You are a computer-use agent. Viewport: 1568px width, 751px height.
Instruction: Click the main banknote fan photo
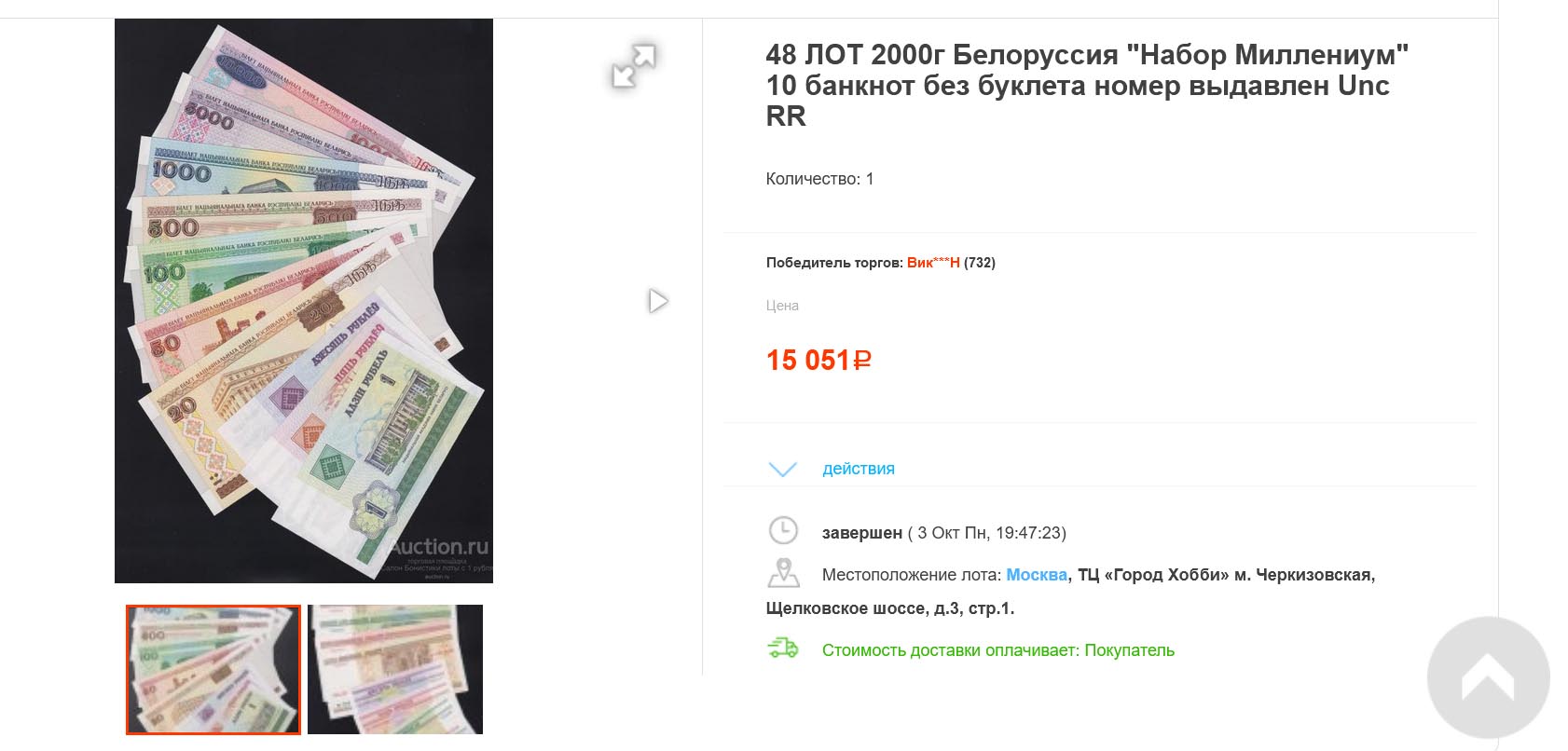tap(304, 301)
